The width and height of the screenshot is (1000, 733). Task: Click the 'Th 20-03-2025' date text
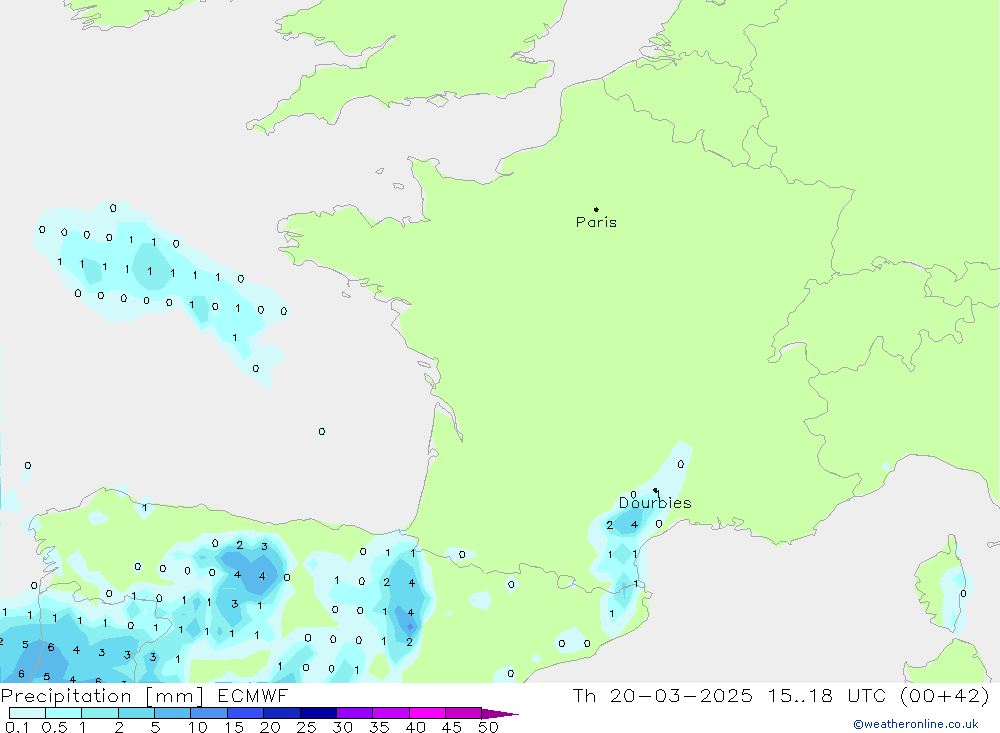(663, 695)
